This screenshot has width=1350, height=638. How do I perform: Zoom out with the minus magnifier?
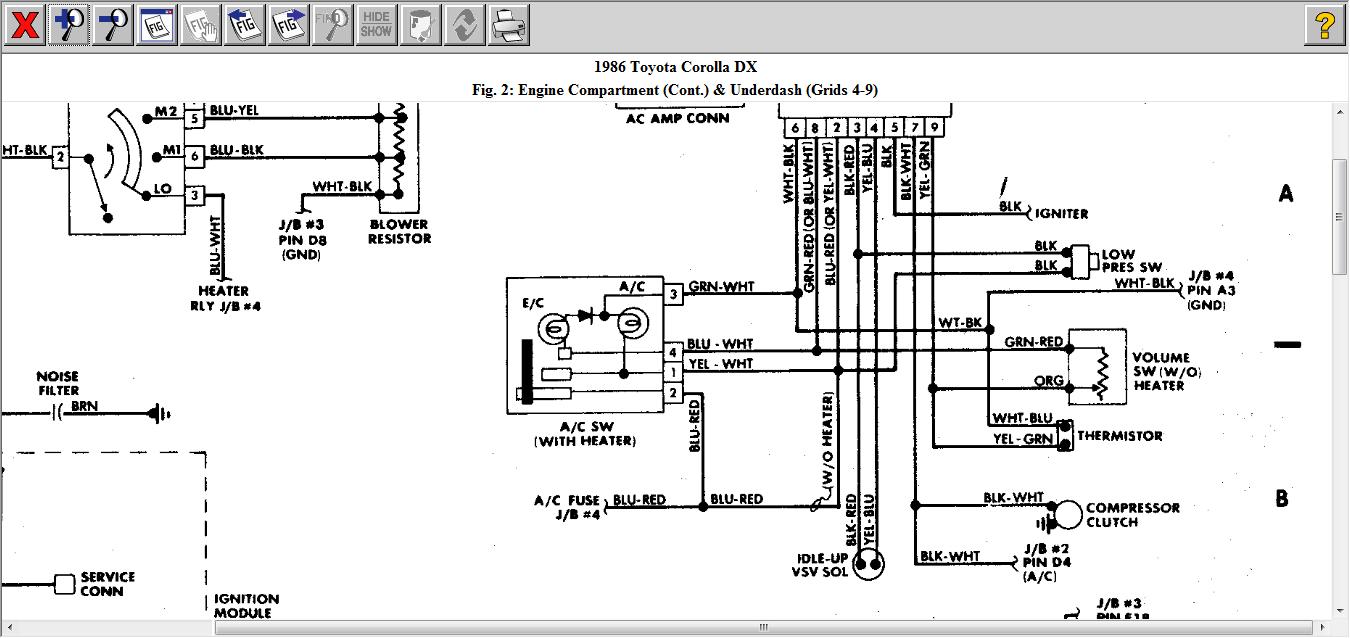tap(113, 25)
